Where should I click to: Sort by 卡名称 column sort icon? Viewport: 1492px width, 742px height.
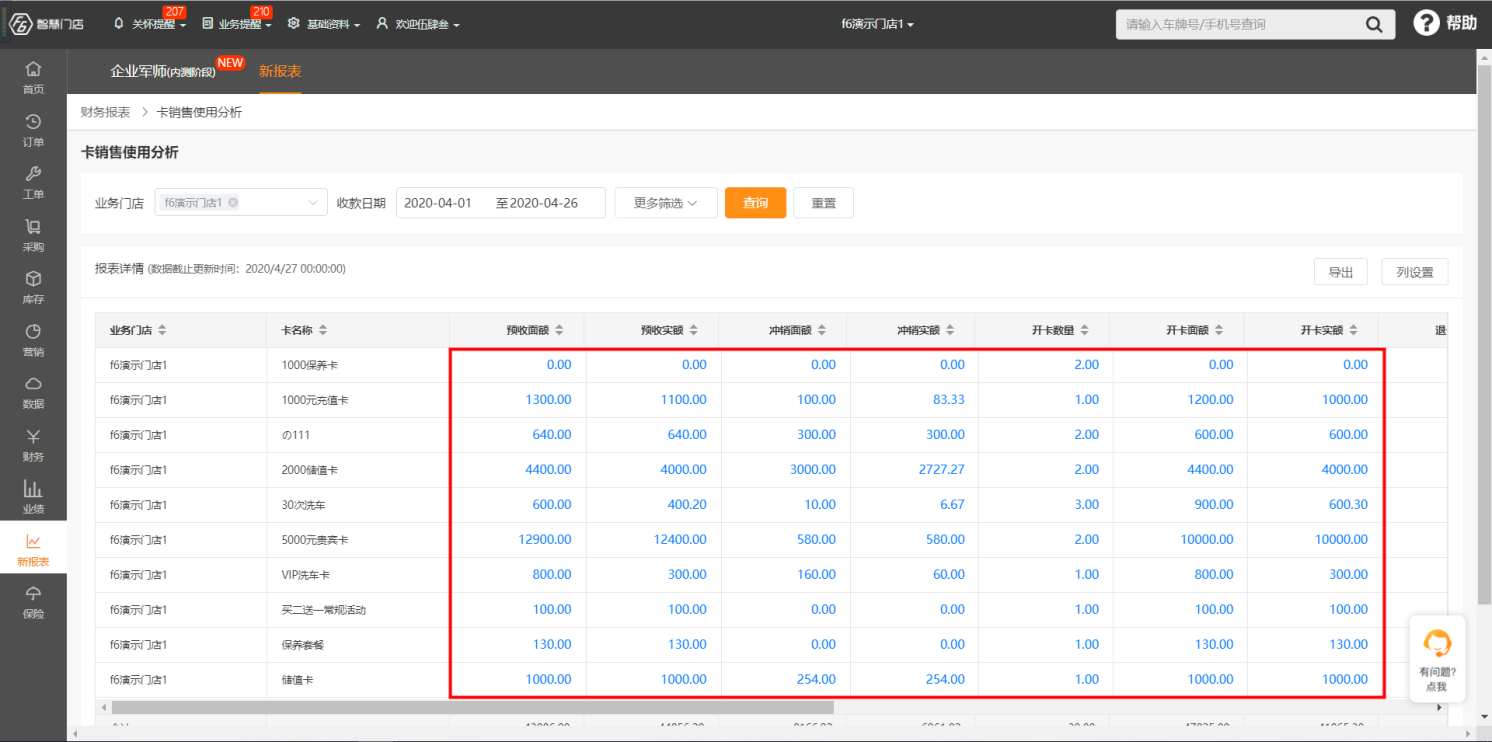[323, 330]
